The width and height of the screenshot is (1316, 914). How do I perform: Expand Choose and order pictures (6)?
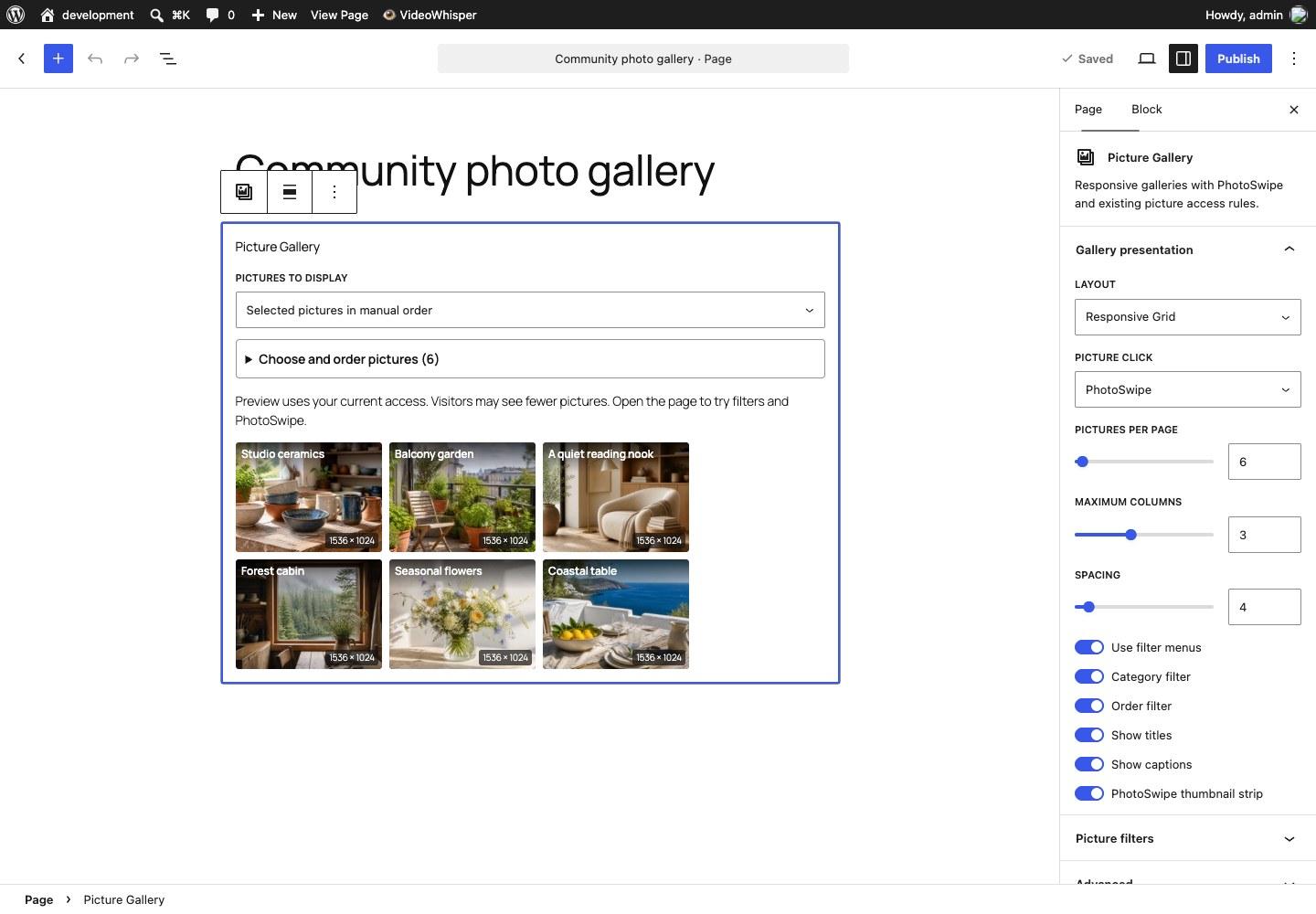[x=530, y=359]
